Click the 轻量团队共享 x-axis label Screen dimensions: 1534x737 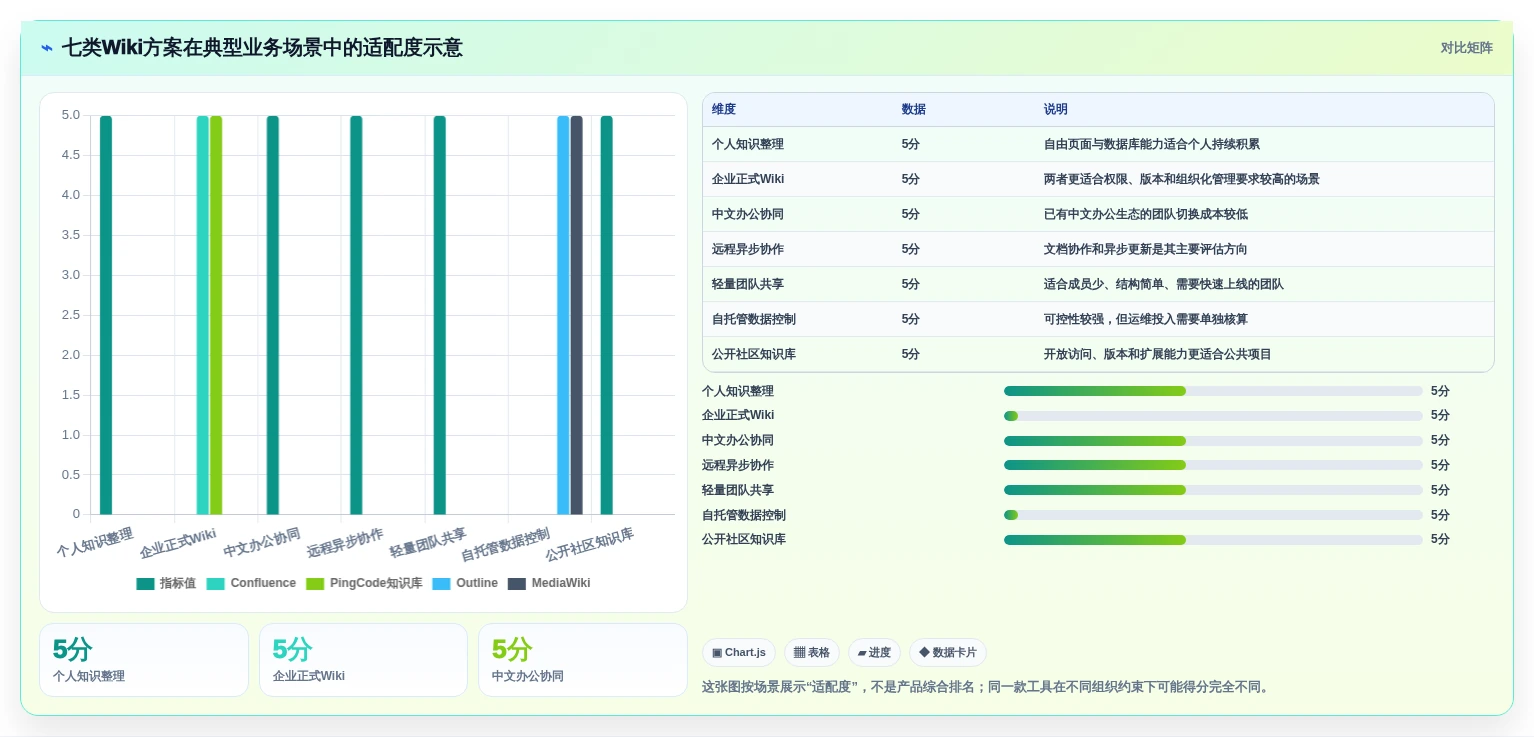pos(428,543)
